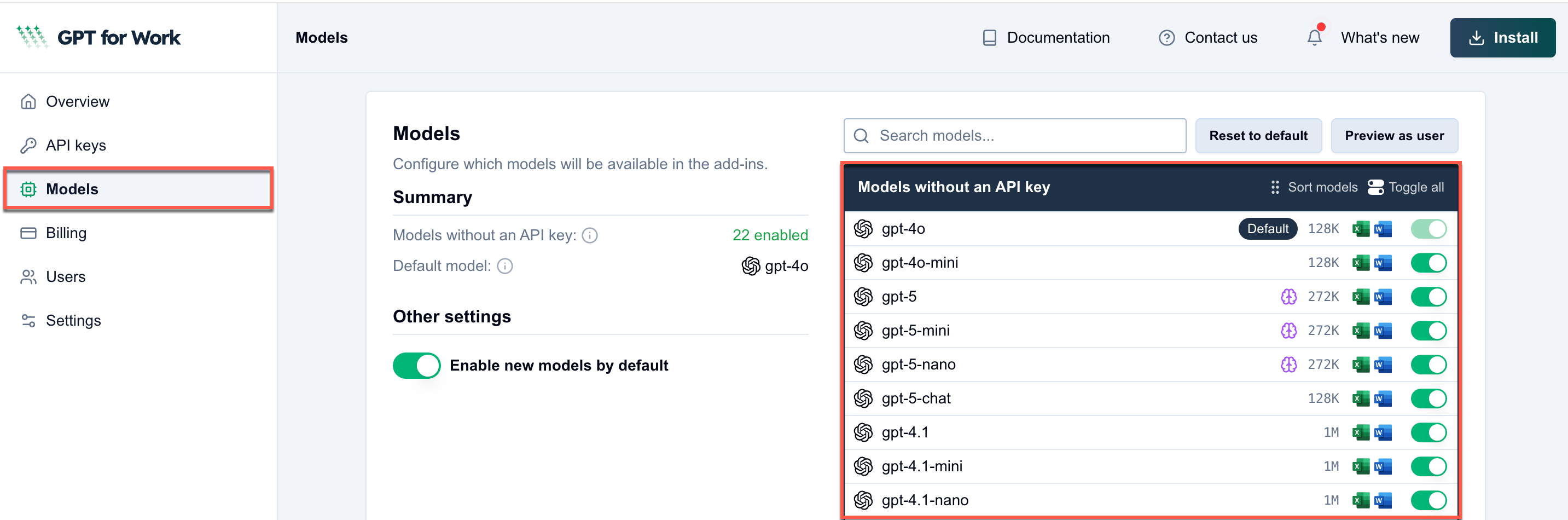Switch off the gpt-4.1-mini model
This screenshot has width=1568, height=520.
point(1427,466)
